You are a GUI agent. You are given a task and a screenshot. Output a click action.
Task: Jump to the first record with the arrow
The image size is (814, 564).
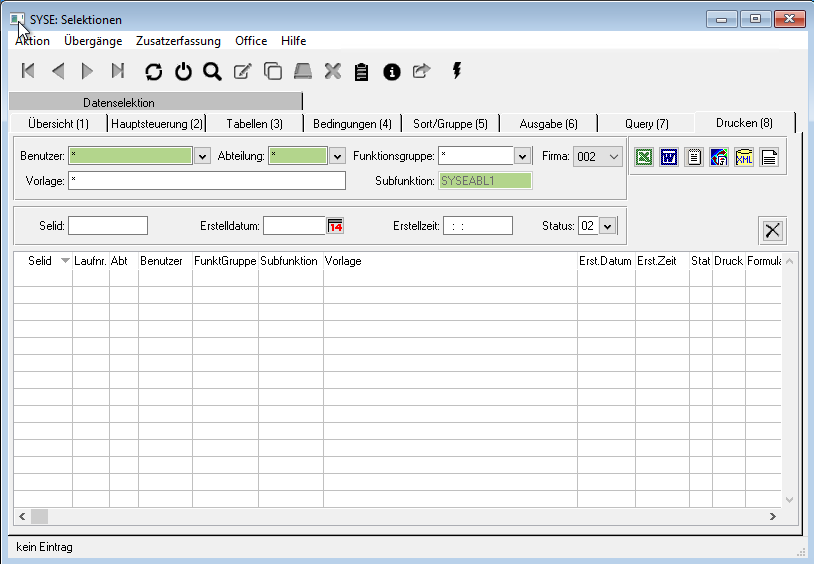(x=28, y=71)
